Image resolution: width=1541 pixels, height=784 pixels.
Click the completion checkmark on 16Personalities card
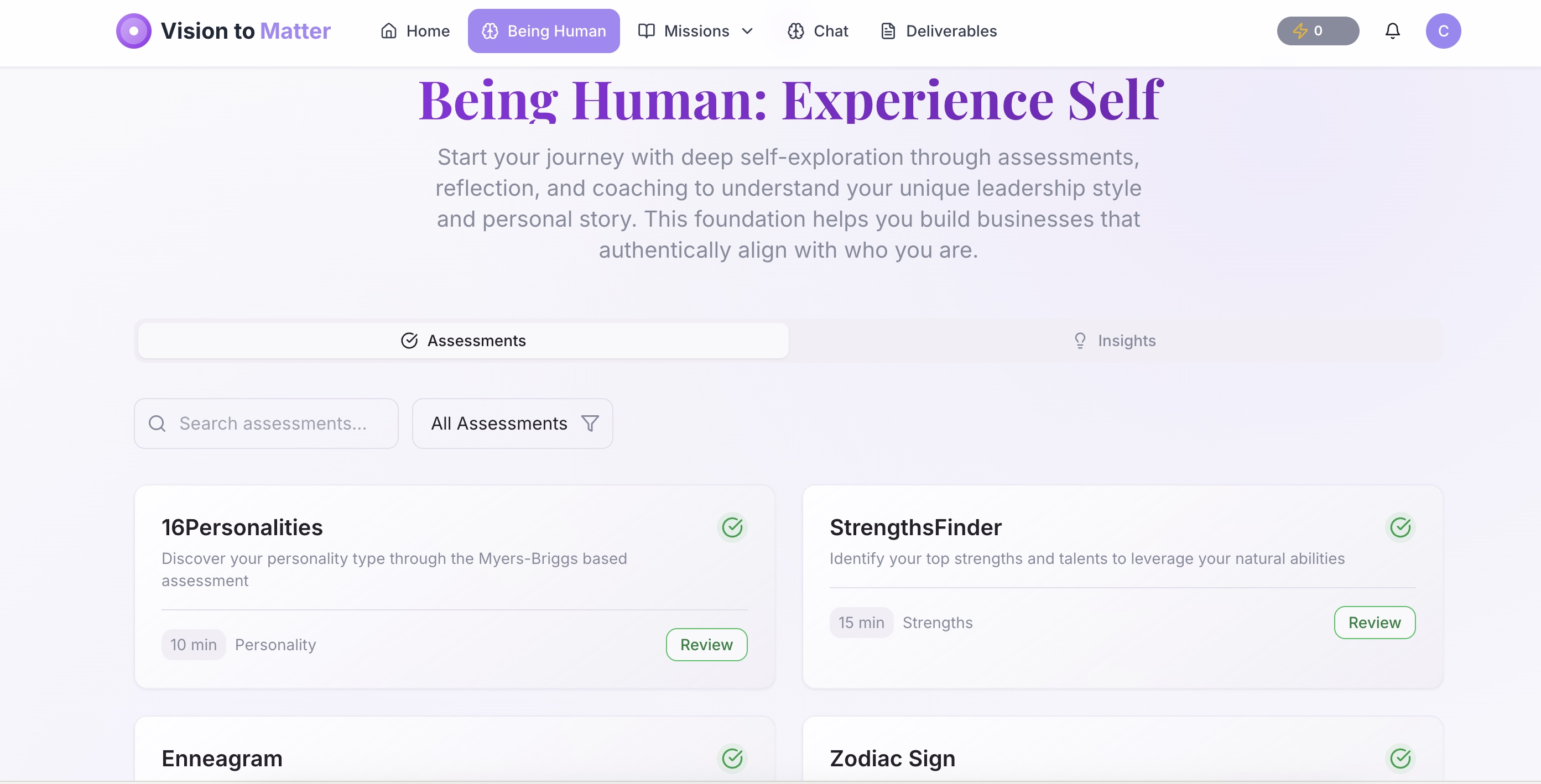click(x=732, y=527)
